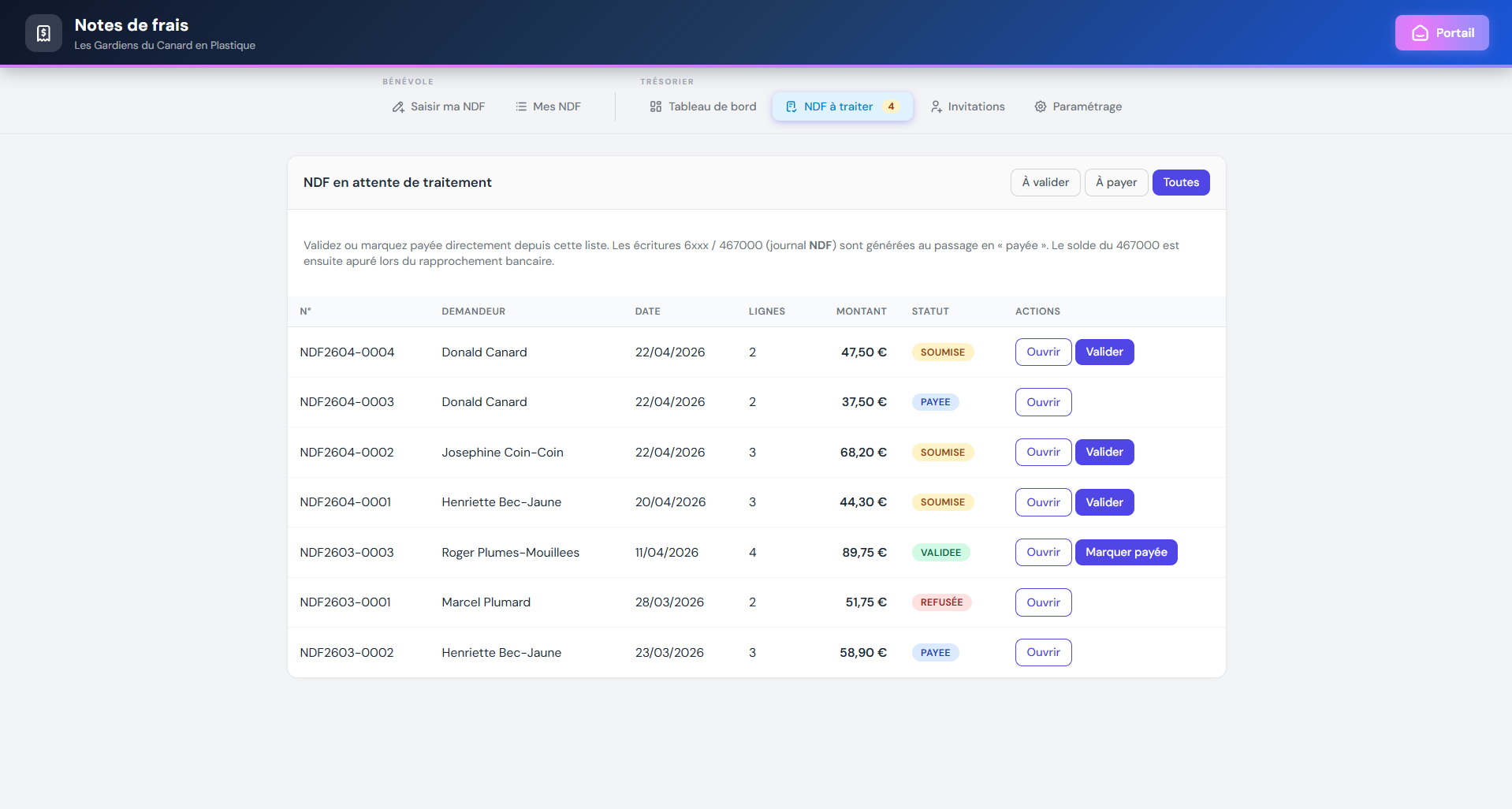The height and width of the screenshot is (809, 1512).
Task: Click the house icon inside the Portail button
Action: (x=1420, y=32)
